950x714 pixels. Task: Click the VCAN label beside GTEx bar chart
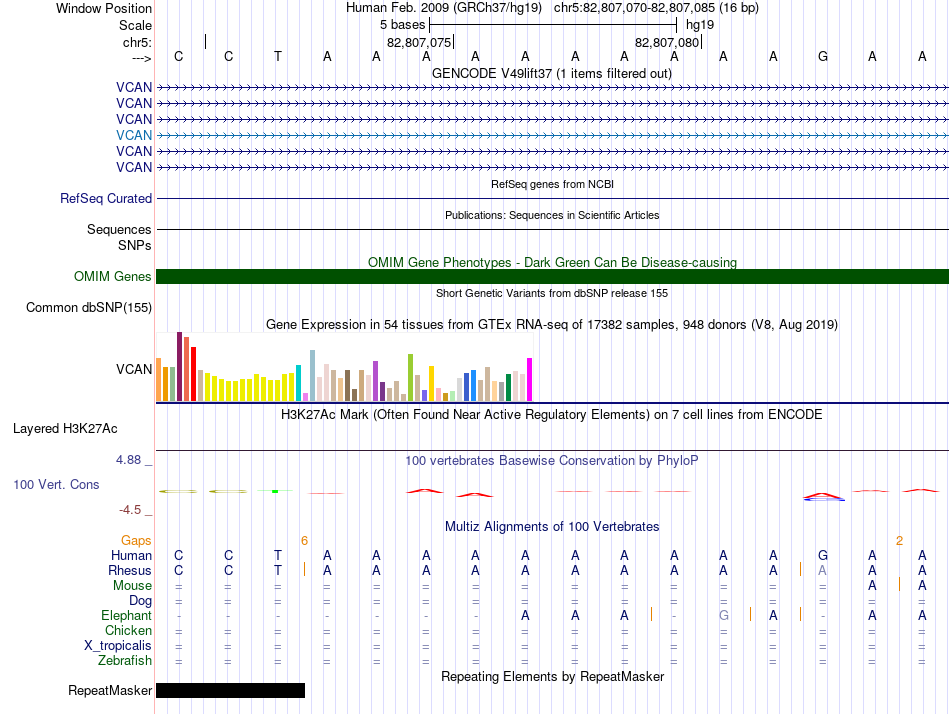pos(134,369)
